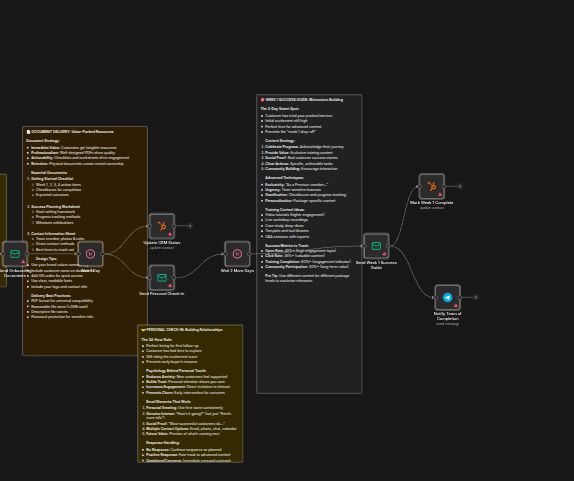Click 'Psychology Behind Personal Touch:' heading
This screenshot has height=481, width=574.
(176, 370)
